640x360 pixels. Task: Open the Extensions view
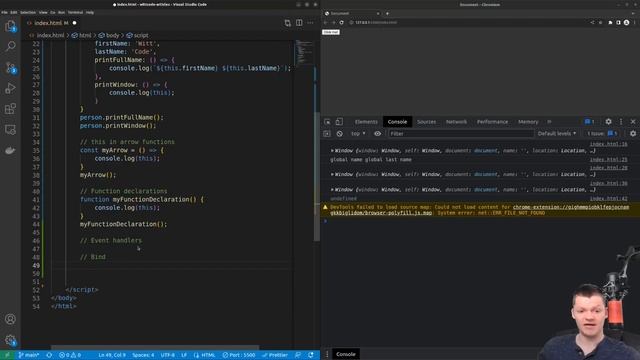(x=10, y=109)
